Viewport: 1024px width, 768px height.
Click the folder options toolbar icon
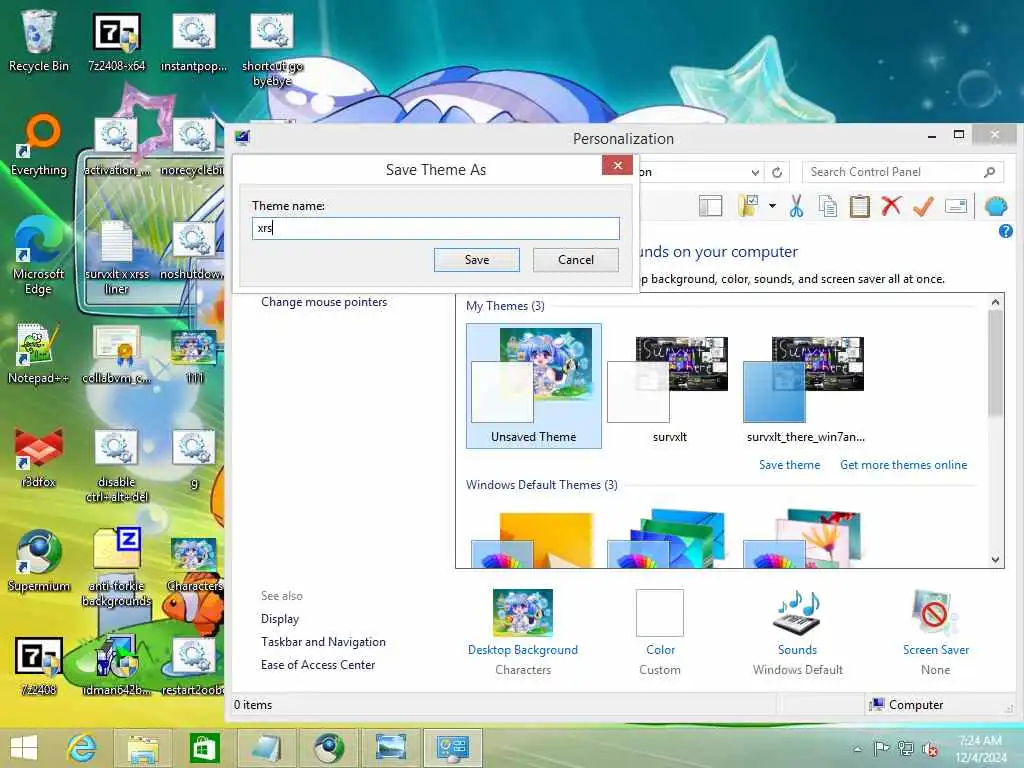coord(748,206)
